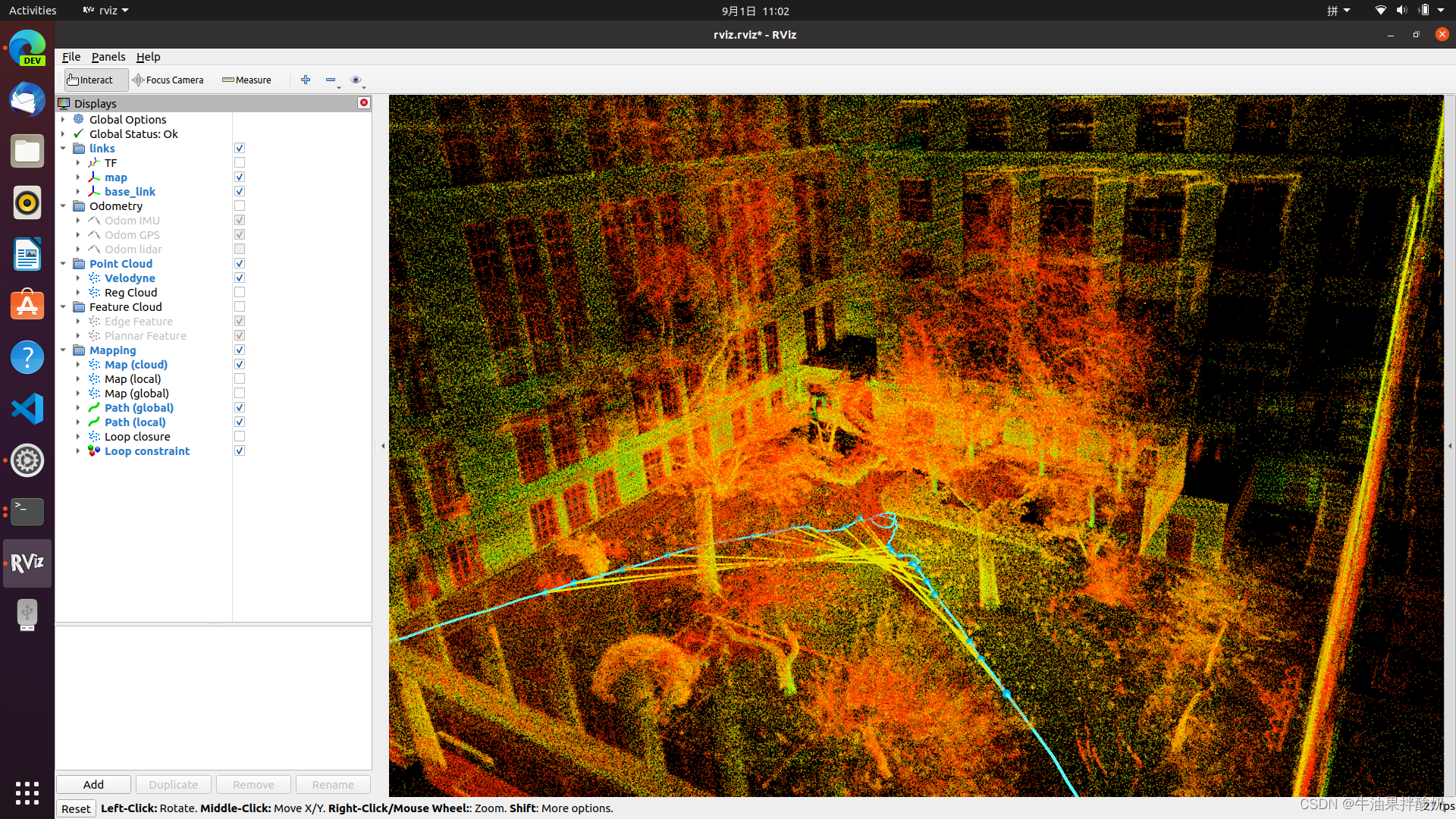Activate the Focus Camera tool
This screenshot has height=819, width=1456.
pyautogui.click(x=168, y=80)
